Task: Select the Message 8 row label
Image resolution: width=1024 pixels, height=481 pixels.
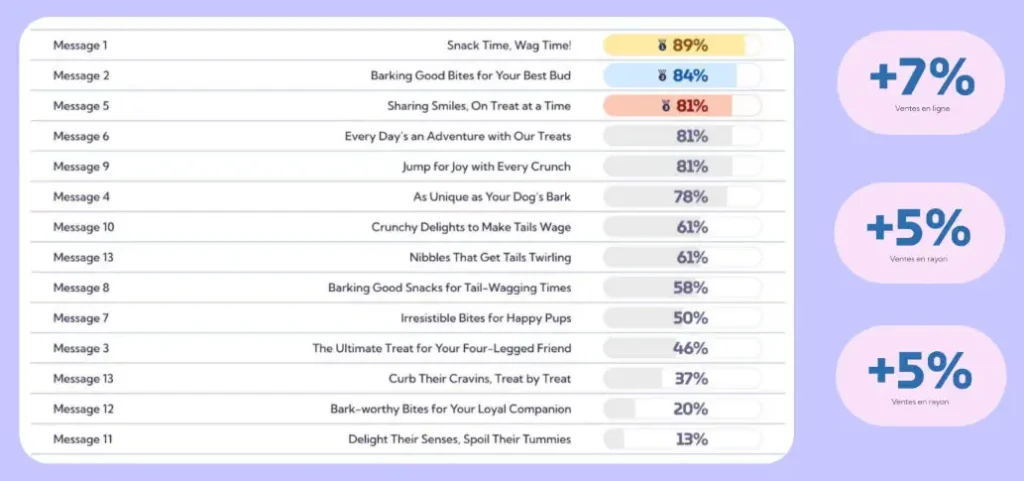Action: [x=80, y=288]
